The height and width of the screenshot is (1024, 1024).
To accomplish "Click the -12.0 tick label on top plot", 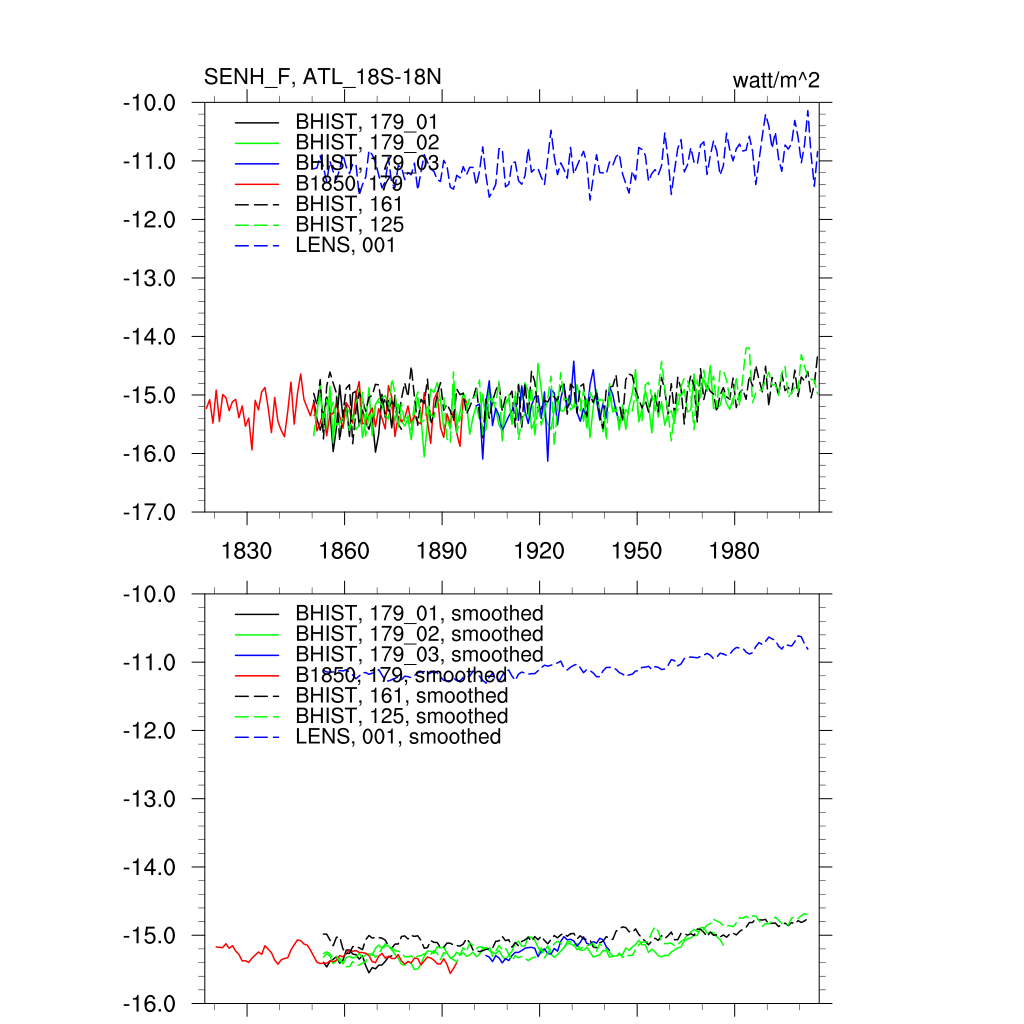I will click(x=149, y=219).
